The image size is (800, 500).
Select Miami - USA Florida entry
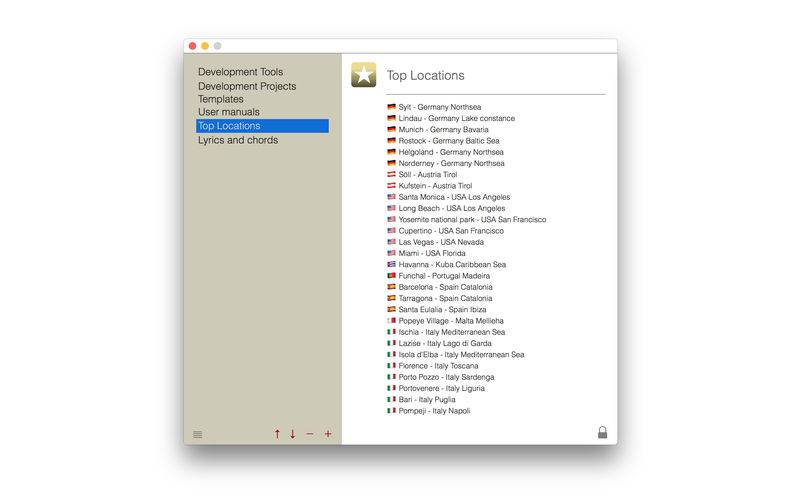(432, 253)
